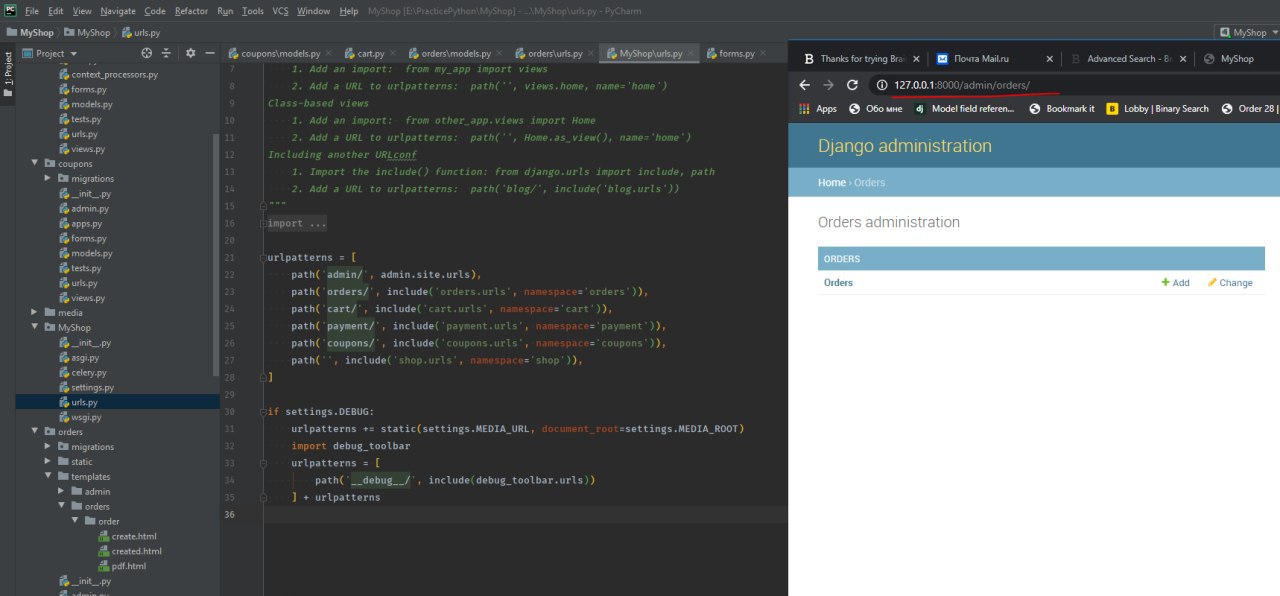Image resolution: width=1280 pixels, height=596 pixels.
Task: Hide the Project tool window with minus icon
Action: [209, 53]
